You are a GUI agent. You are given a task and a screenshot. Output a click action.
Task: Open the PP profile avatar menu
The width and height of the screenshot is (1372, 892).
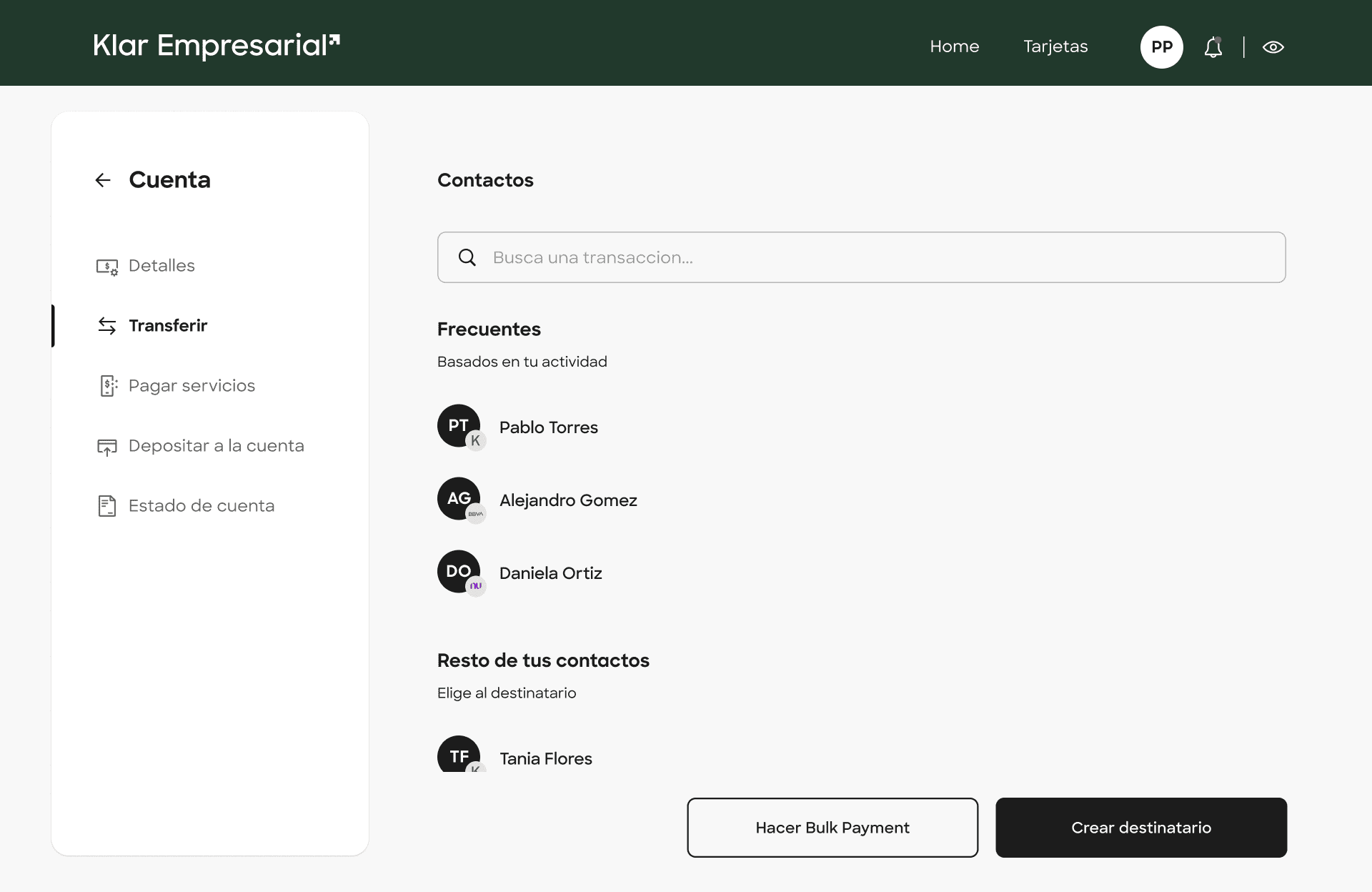1161,47
